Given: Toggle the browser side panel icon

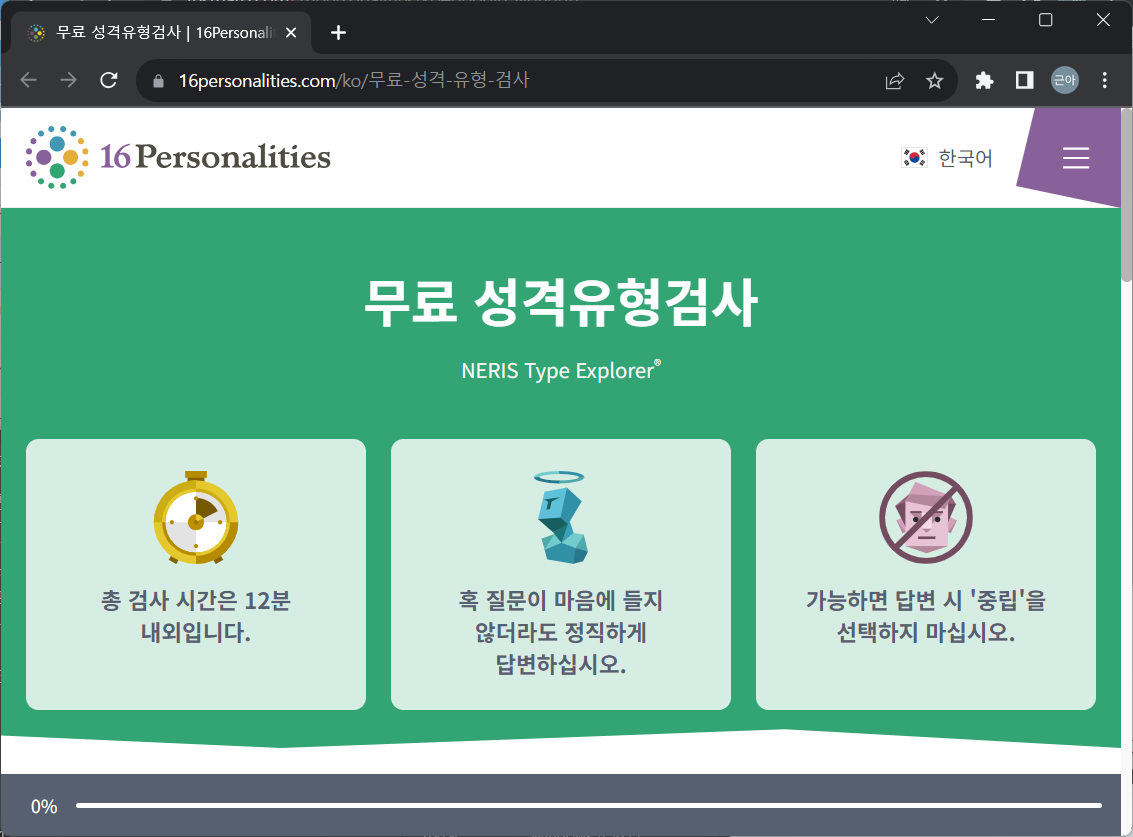Looking at the screenshot, I should point(1024,80).
